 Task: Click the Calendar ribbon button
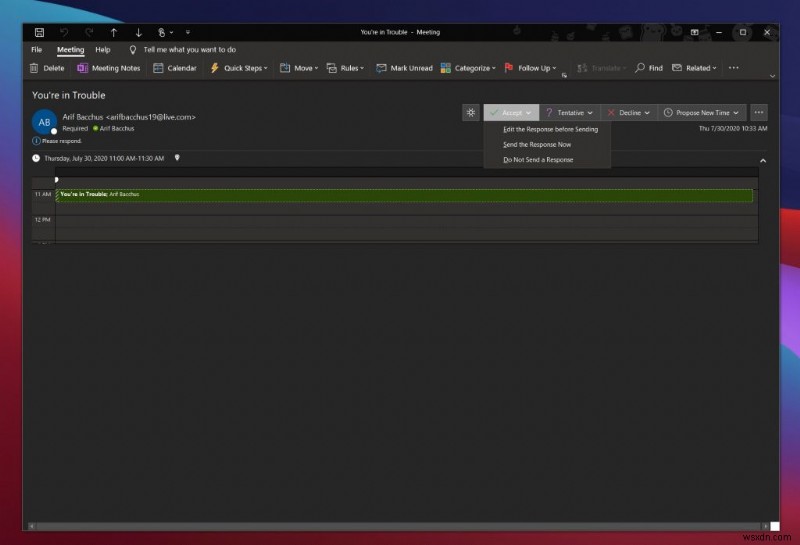pyautogui.click(x=174, y=68)
